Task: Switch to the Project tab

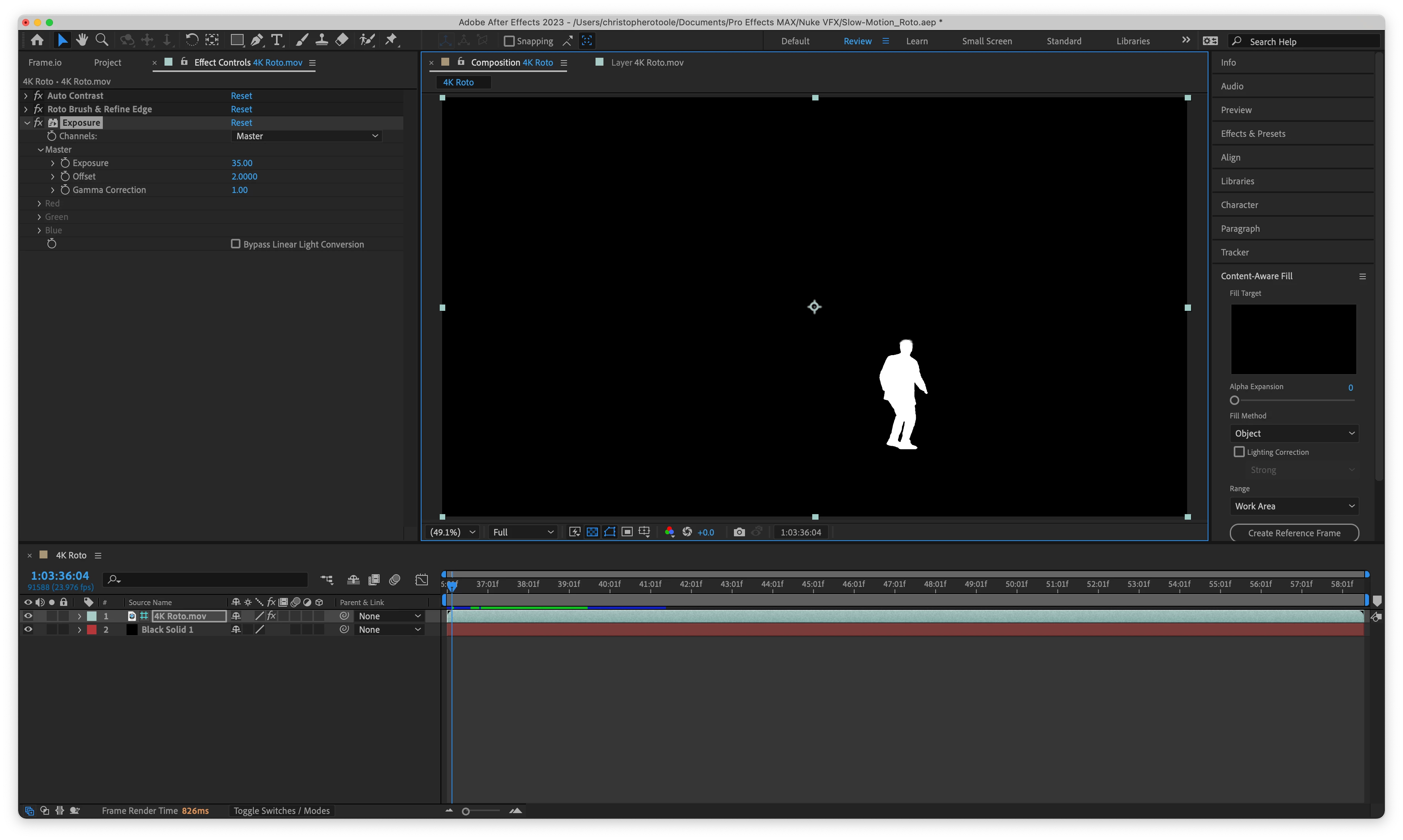Action: tap(108, 62)
